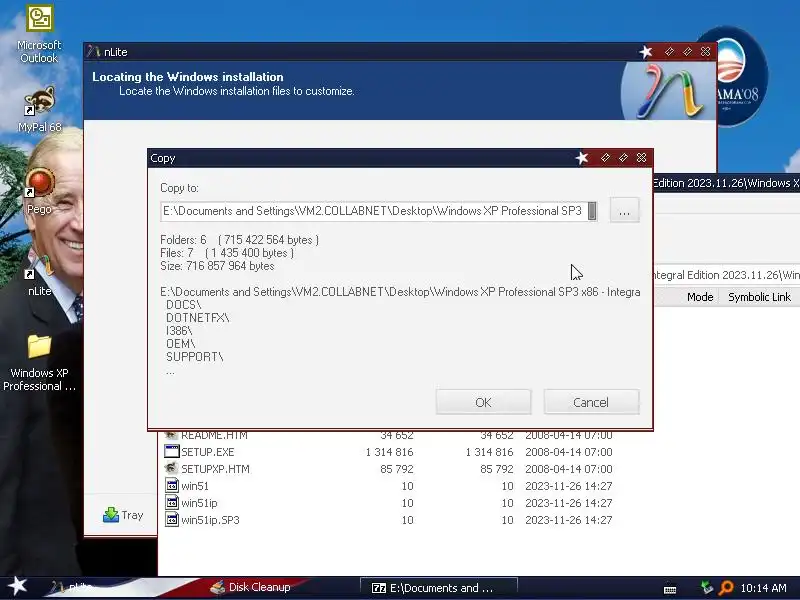Open Microsoft Outlook desktop icon
Screen dimensions: 800x600
pos(39,34)
